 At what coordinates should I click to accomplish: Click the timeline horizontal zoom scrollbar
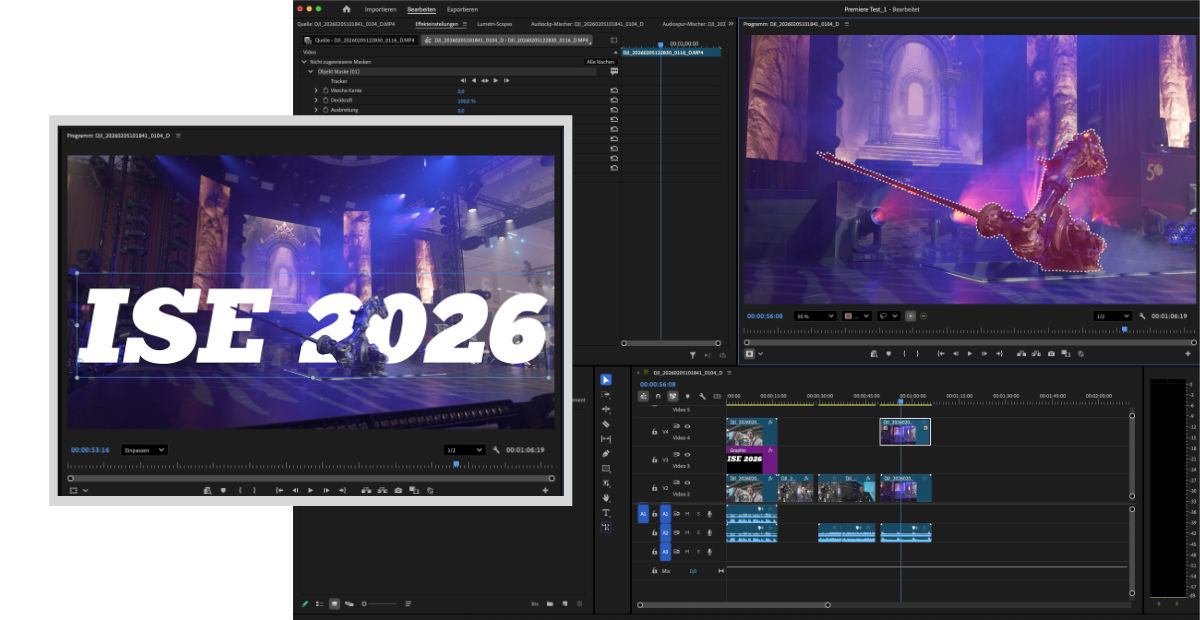734,604
